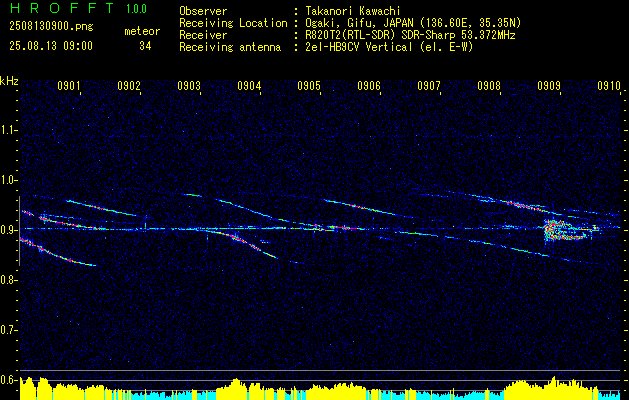Click the meteor label
This screenshot has height=400, width=629.
142,31
